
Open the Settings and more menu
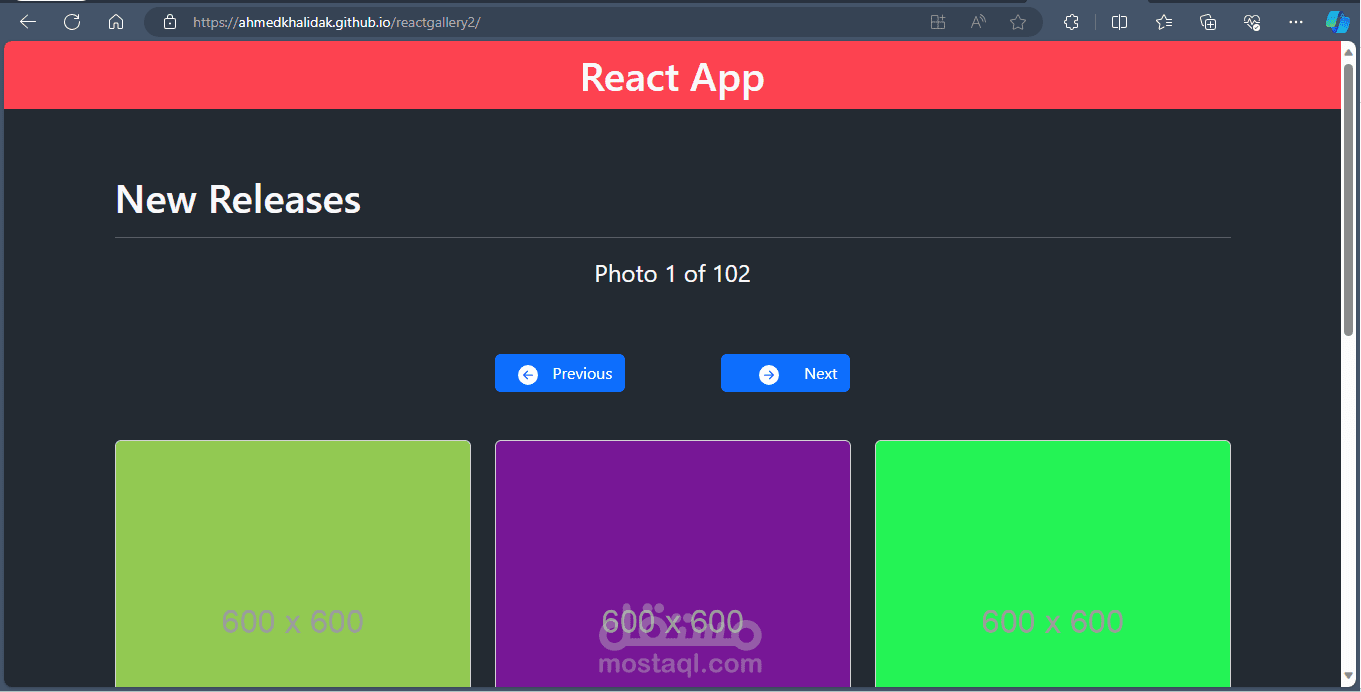click(1296, 21)
